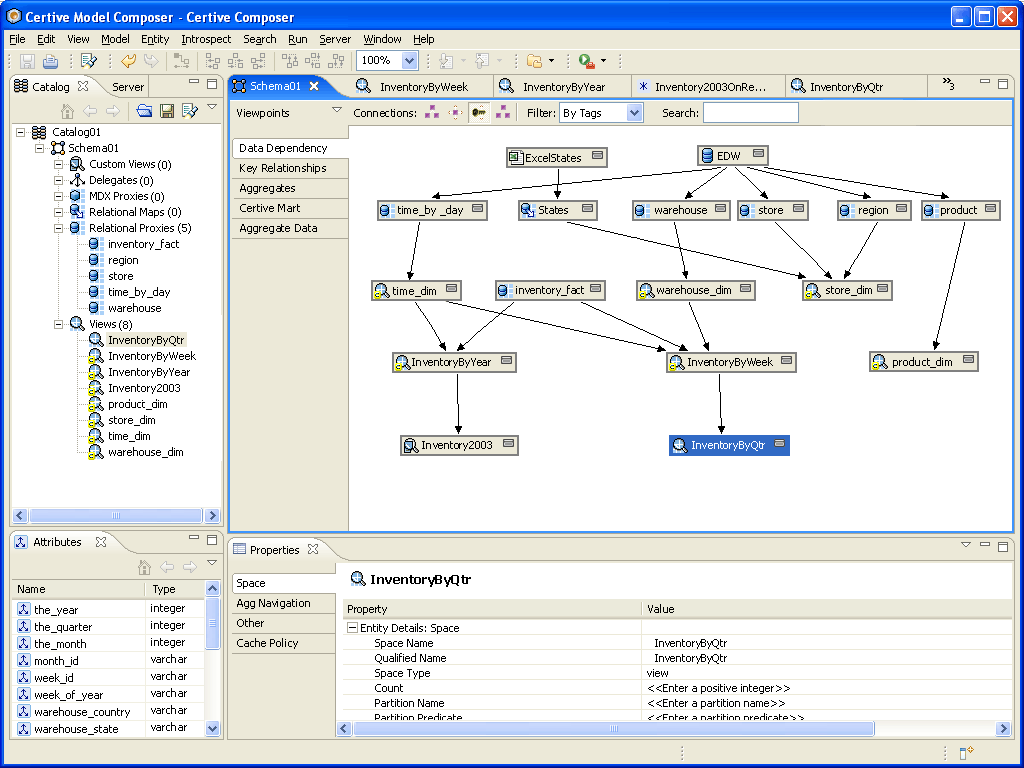Screen dimensions: 1024x768
Task: Select the store_dim diagram node
Action: click(x=847, y=290)
